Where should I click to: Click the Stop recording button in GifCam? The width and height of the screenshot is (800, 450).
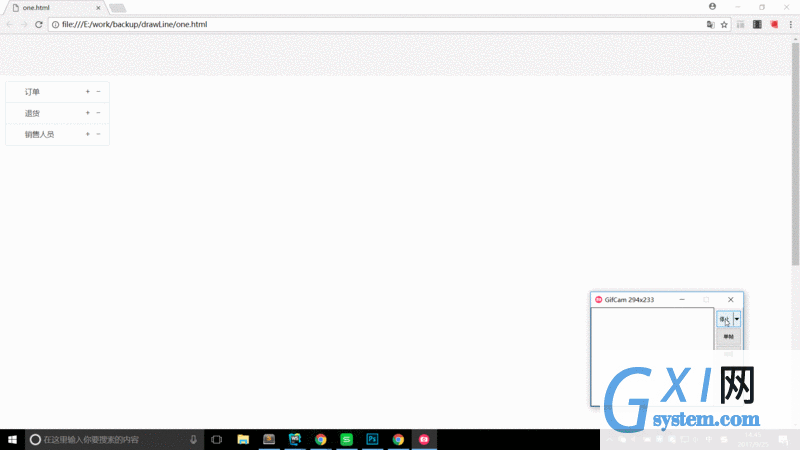pyautogui.click(x=724, y=319)
